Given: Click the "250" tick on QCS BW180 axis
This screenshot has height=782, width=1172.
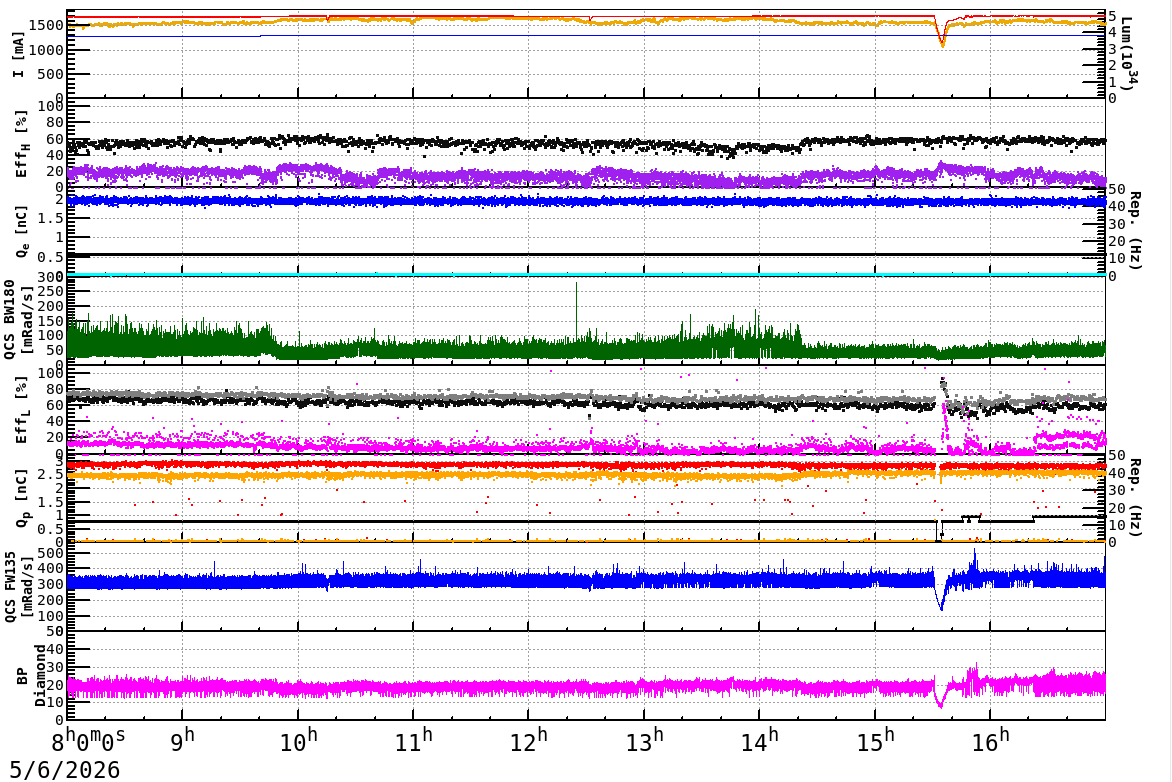Looking at the screenshot, I should click(51, 292).
